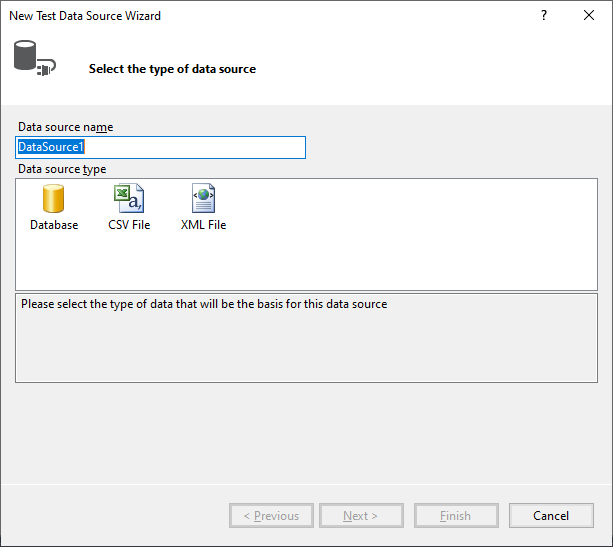
Task: Choose the CSV File data source icon
Action: [x=129, y=198]
